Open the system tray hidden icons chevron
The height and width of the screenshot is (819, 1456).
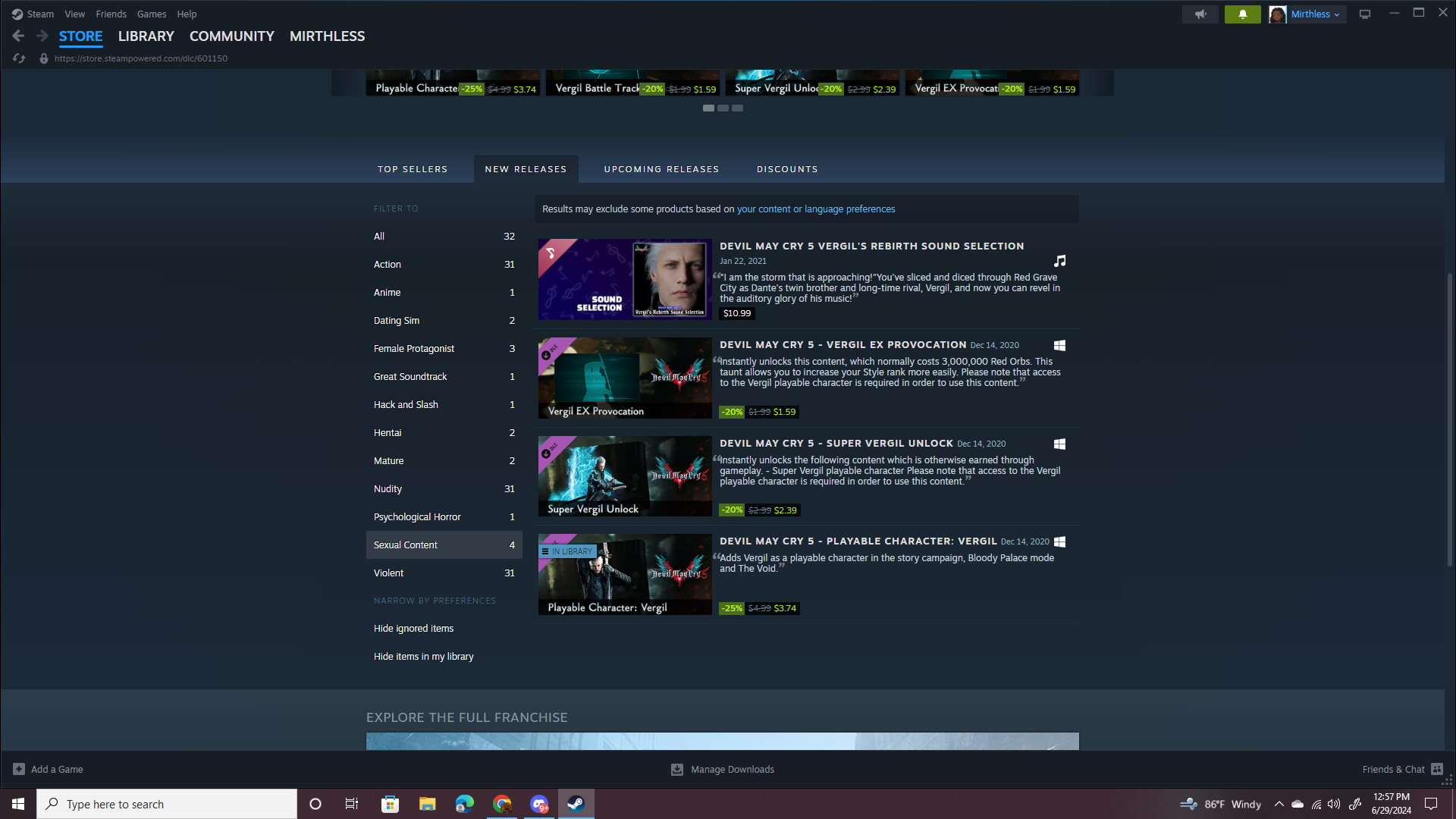coord(1279,804)
